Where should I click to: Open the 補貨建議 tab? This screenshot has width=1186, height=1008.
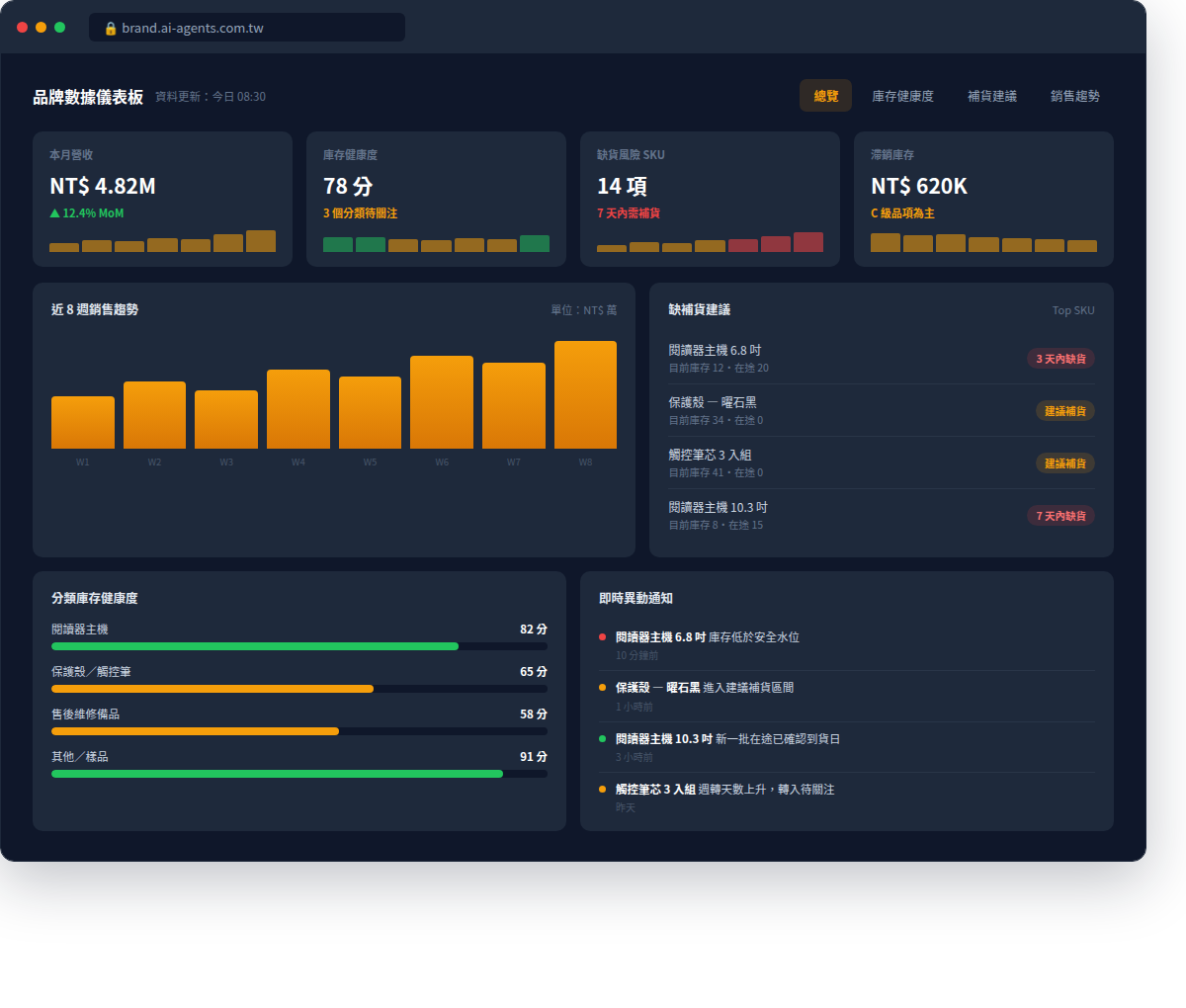coord(991,96)
